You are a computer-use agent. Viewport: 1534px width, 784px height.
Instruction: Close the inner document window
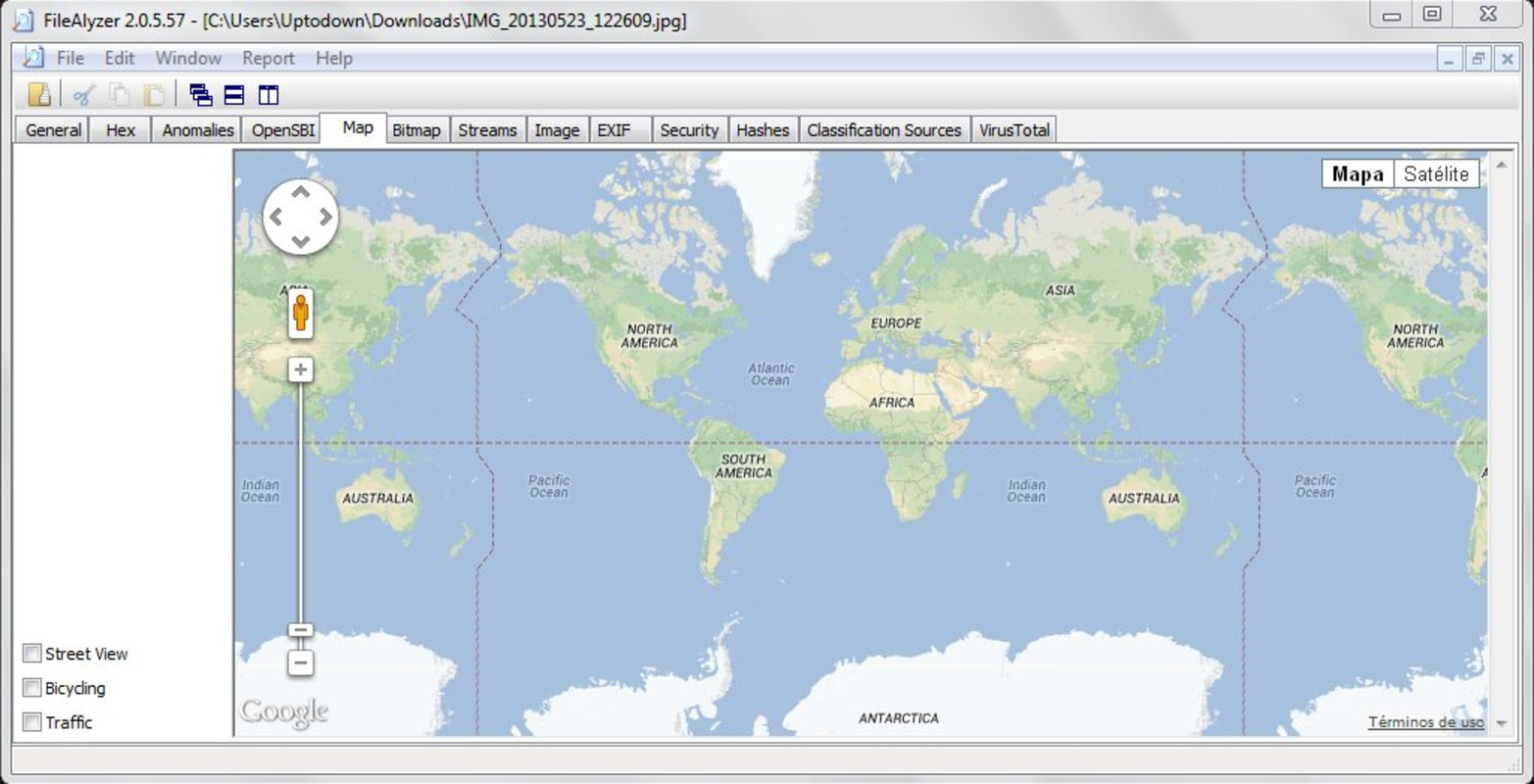click(x=1507, y=59)
